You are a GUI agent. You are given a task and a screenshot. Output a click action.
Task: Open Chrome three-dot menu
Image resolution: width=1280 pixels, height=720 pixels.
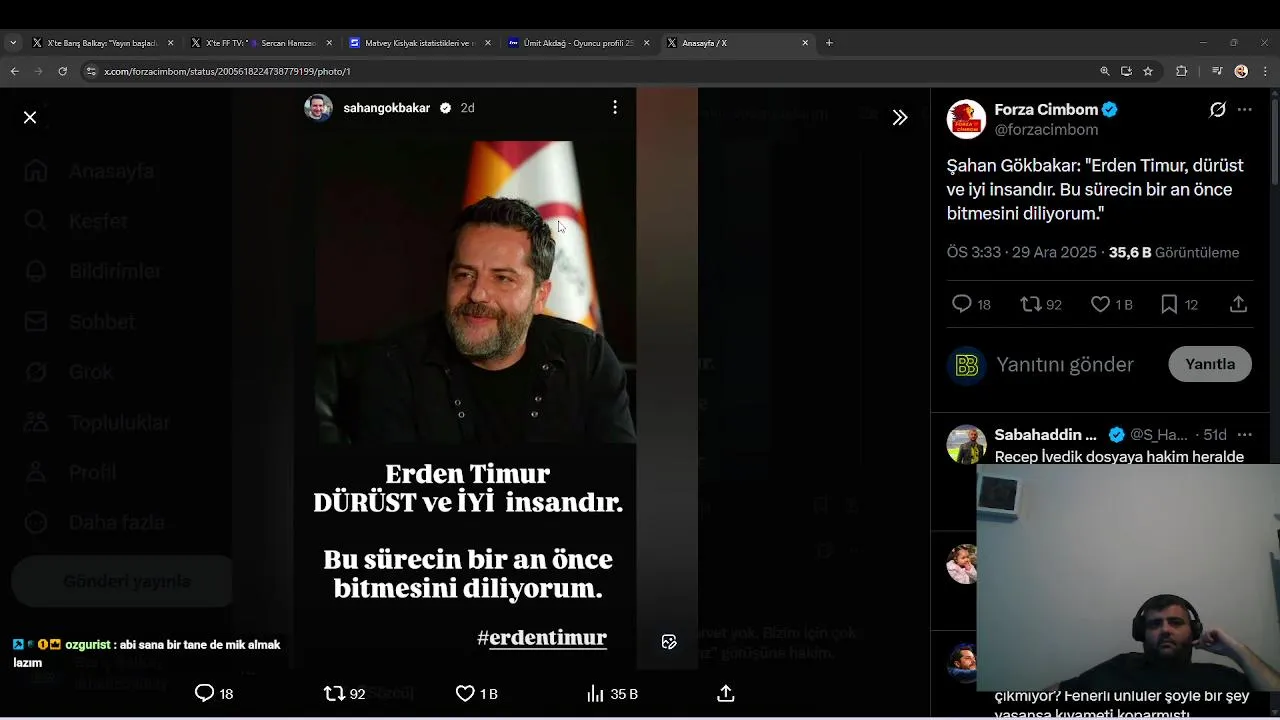[1265, 71]
